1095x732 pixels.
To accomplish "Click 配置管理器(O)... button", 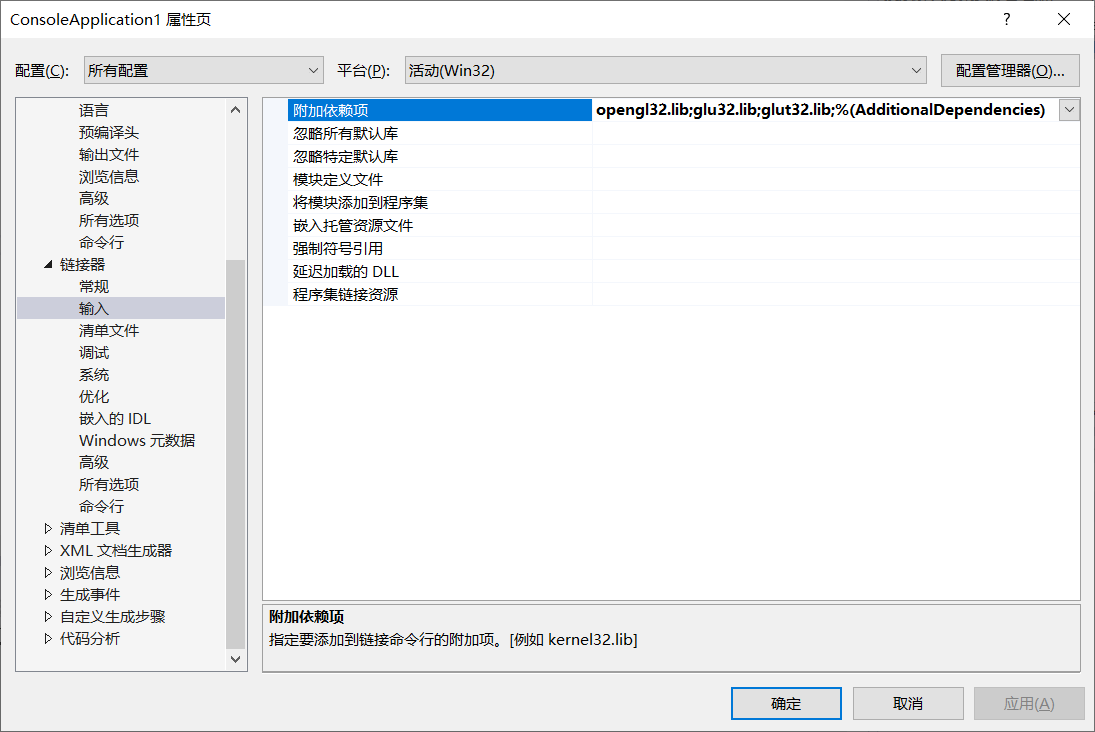I will (1010, 71).
